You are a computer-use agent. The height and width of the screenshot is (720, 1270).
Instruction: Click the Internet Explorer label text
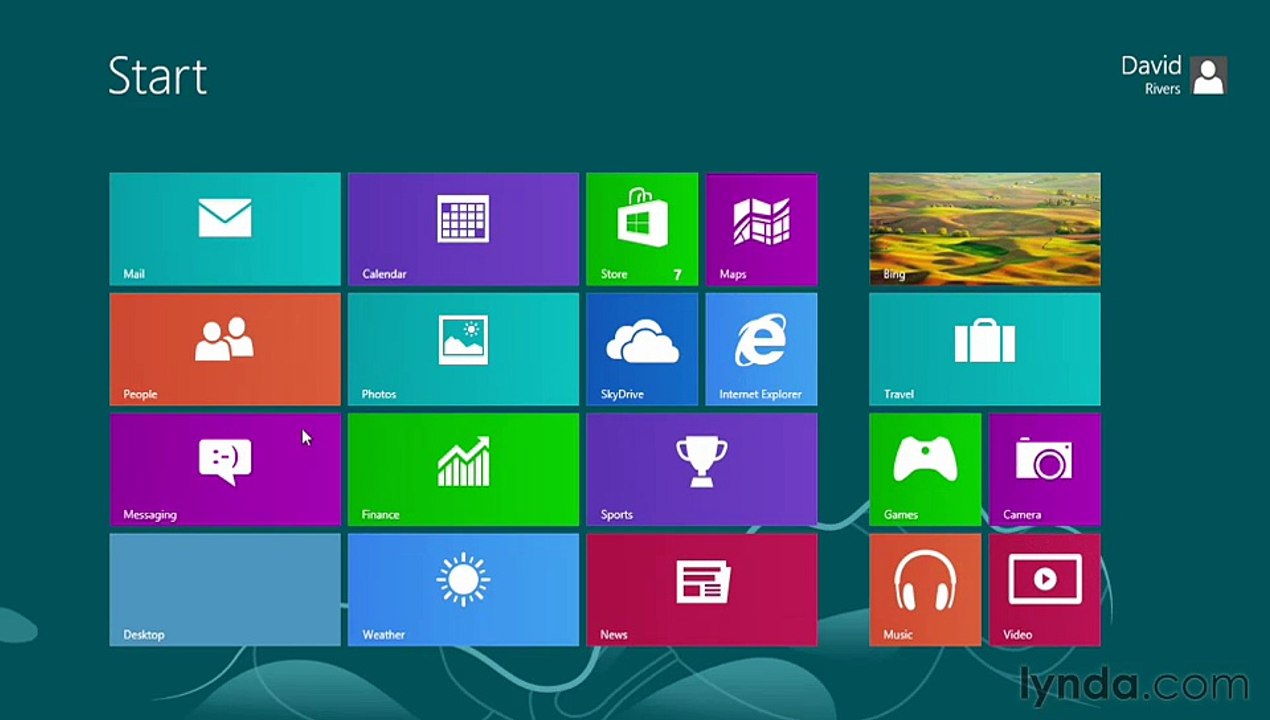pos(760,394)
